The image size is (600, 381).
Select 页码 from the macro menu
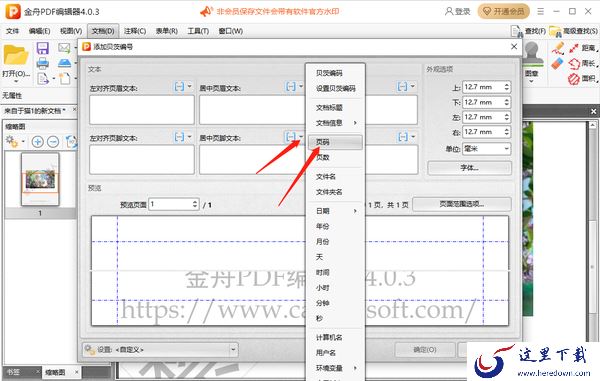pos(335,142)
